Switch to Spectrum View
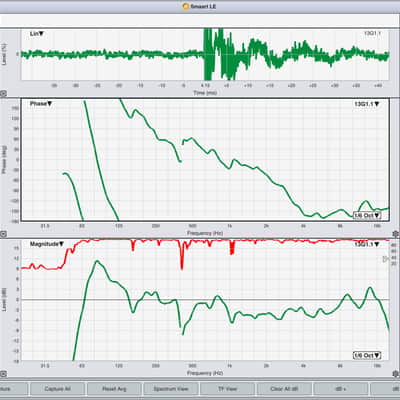Image resolution: width=400 pixels, height=400 pixels. tap(171, 389)
